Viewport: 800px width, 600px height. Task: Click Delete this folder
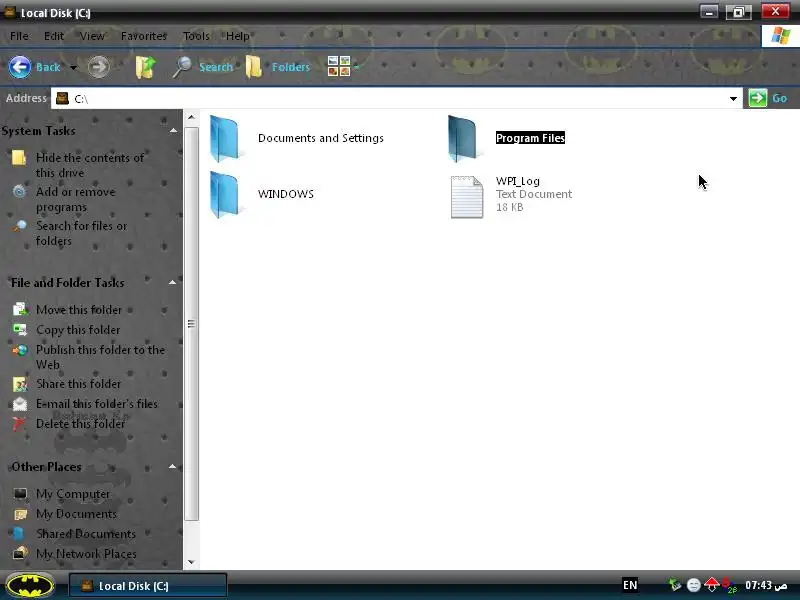81,423
